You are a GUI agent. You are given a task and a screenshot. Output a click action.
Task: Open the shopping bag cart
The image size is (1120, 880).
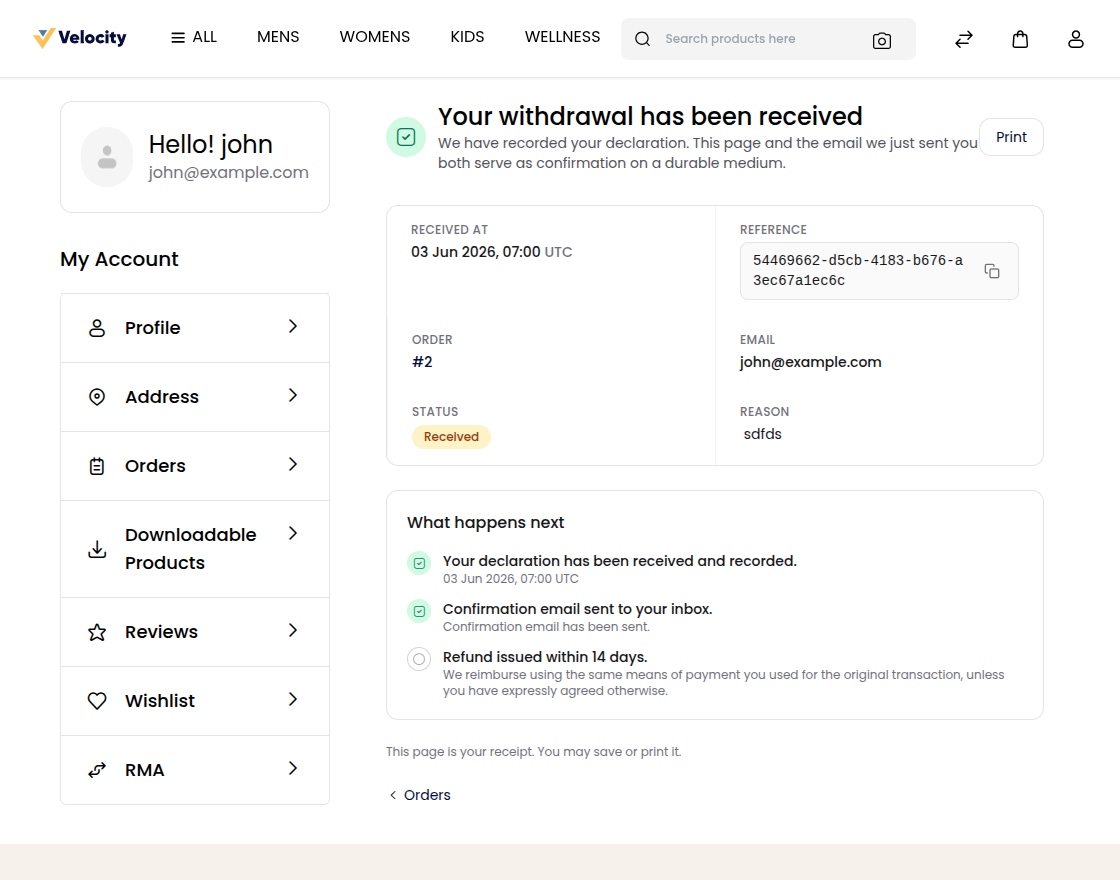click(x=1020, y=39)
